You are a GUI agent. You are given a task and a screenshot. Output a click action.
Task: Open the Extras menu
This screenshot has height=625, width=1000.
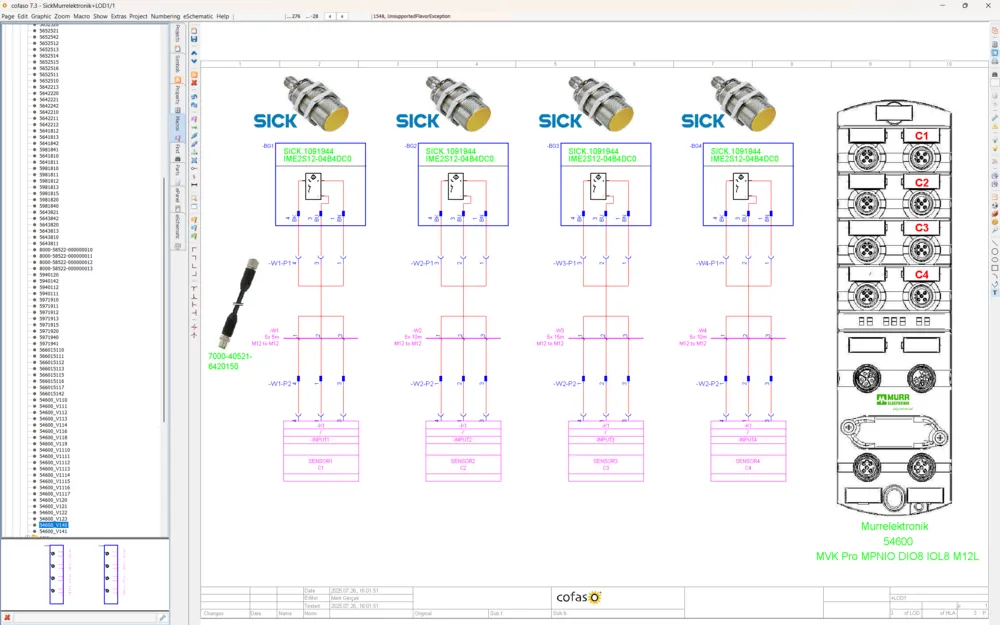pos(119,16)
